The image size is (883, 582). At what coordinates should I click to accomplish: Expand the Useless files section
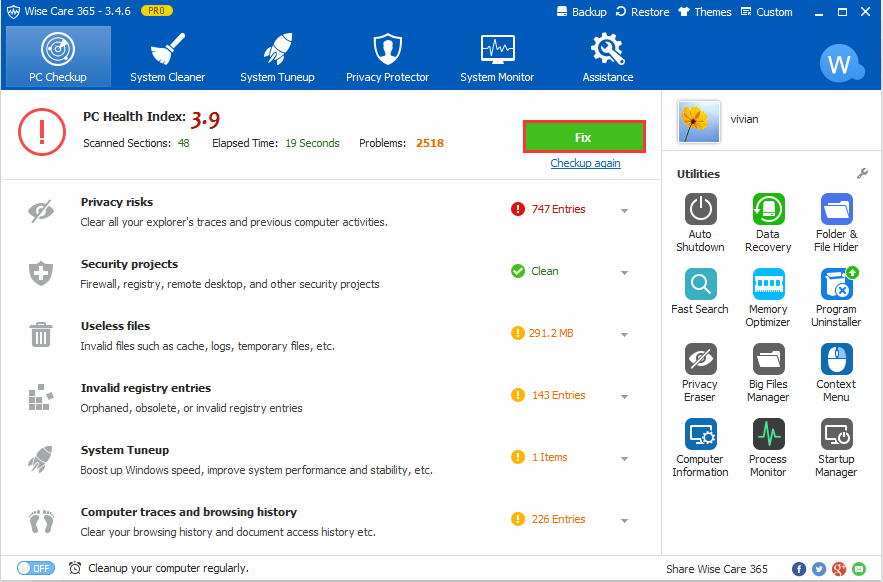click(x=625, y=335)
